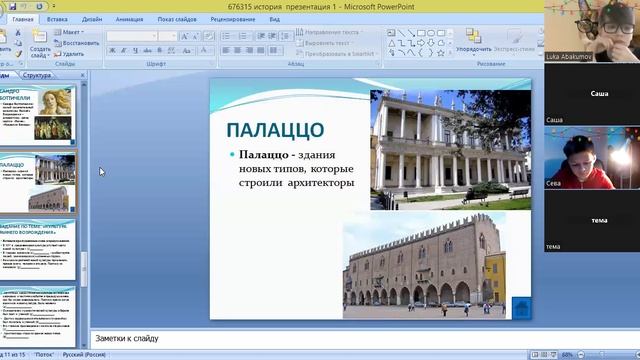This screenshot has height=360, width=640.
Task: Switch to the Главная ribbon tab
Action: click(22, 19)
